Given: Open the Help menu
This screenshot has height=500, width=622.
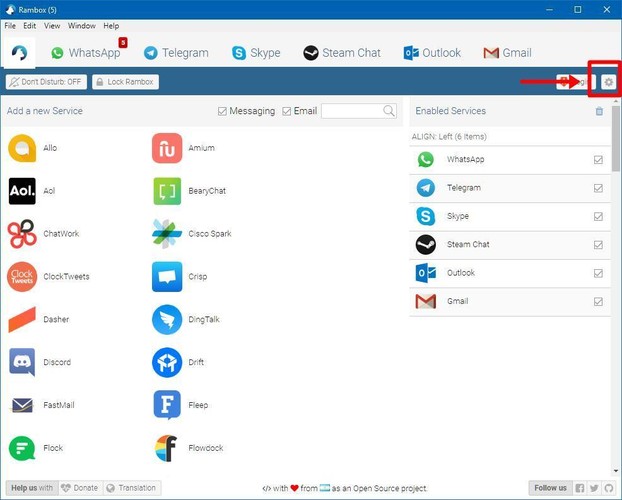Looking at the screenshot, I should (111, 26).
